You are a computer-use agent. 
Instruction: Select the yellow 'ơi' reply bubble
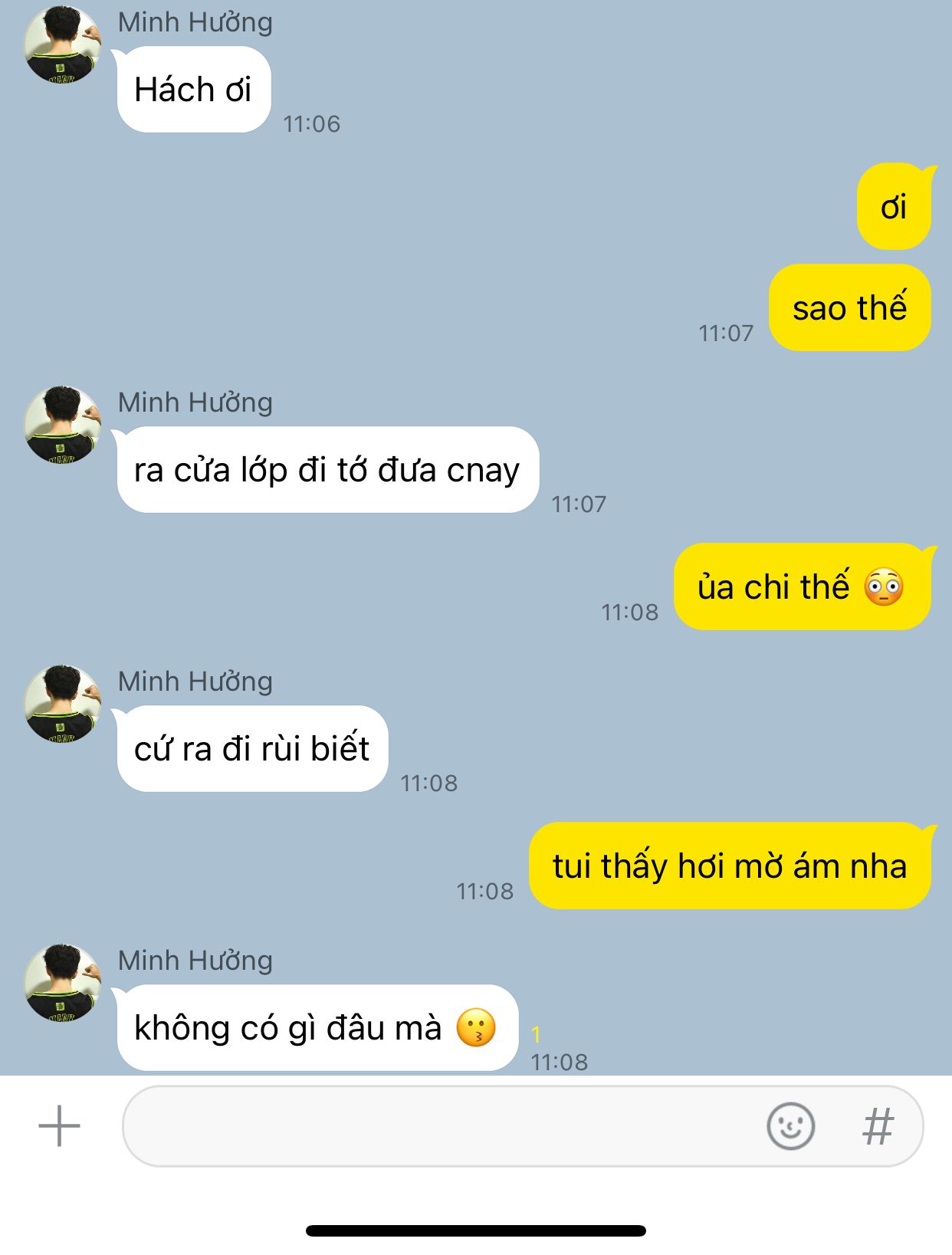pyautogui.click(x=895, y=207)
